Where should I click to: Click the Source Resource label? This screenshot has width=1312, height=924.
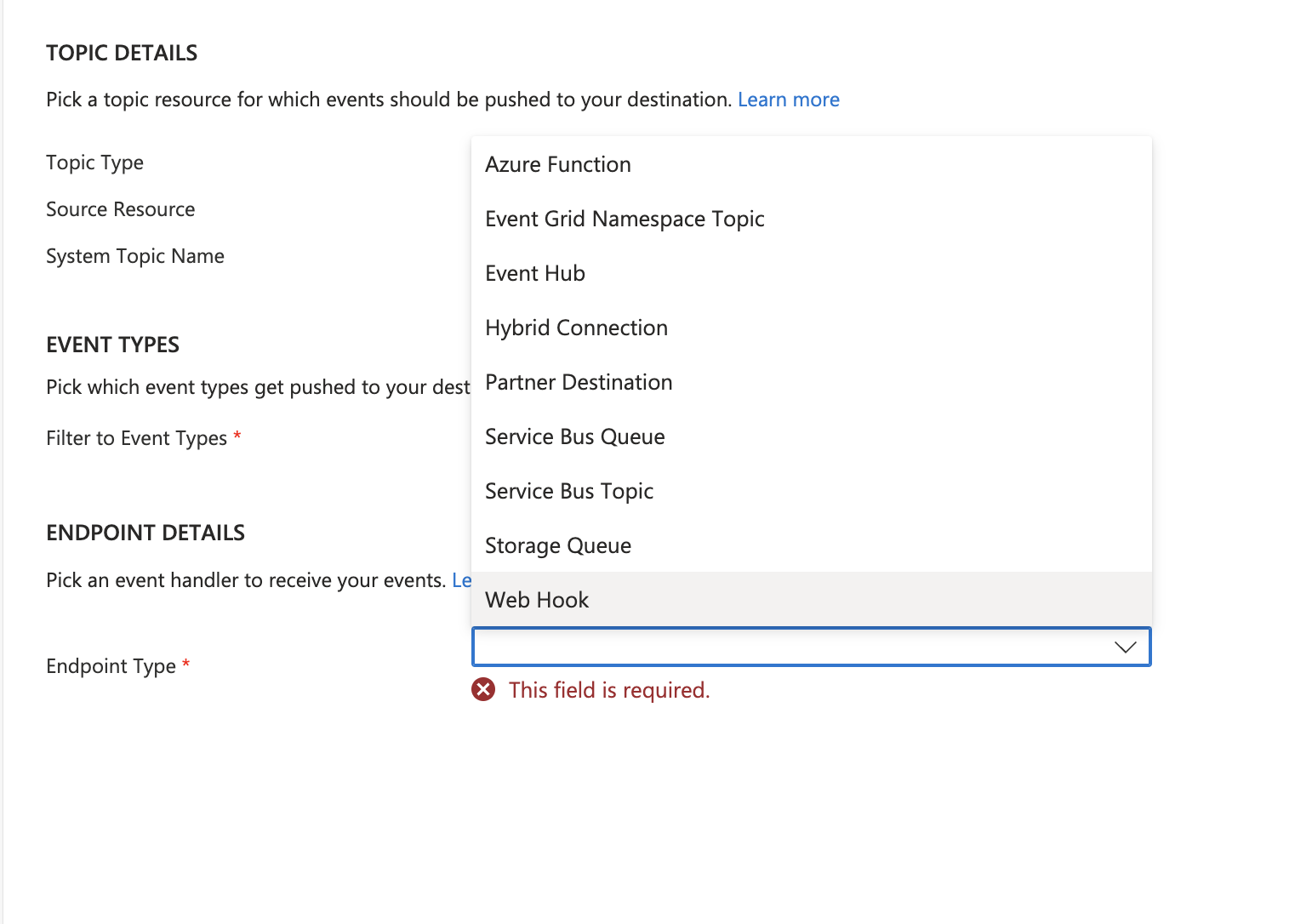tap(120, 209)
